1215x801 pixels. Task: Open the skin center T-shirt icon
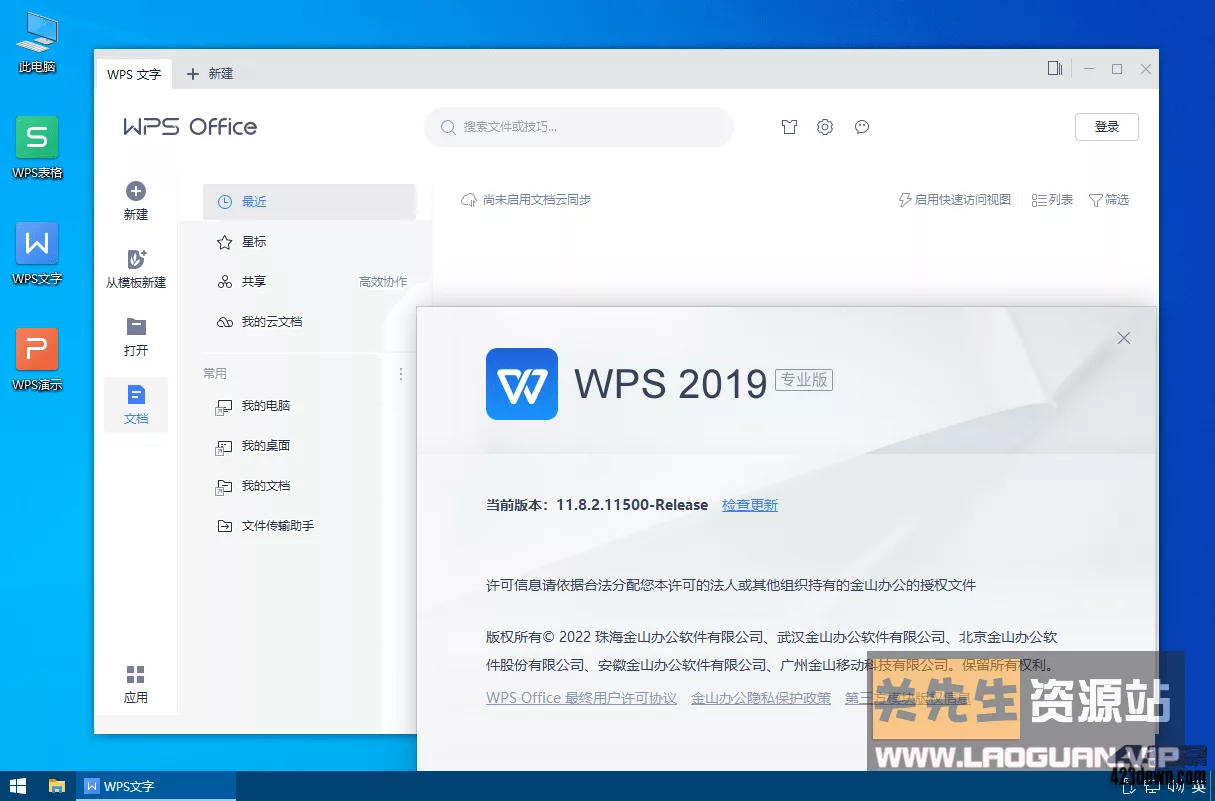789,127
